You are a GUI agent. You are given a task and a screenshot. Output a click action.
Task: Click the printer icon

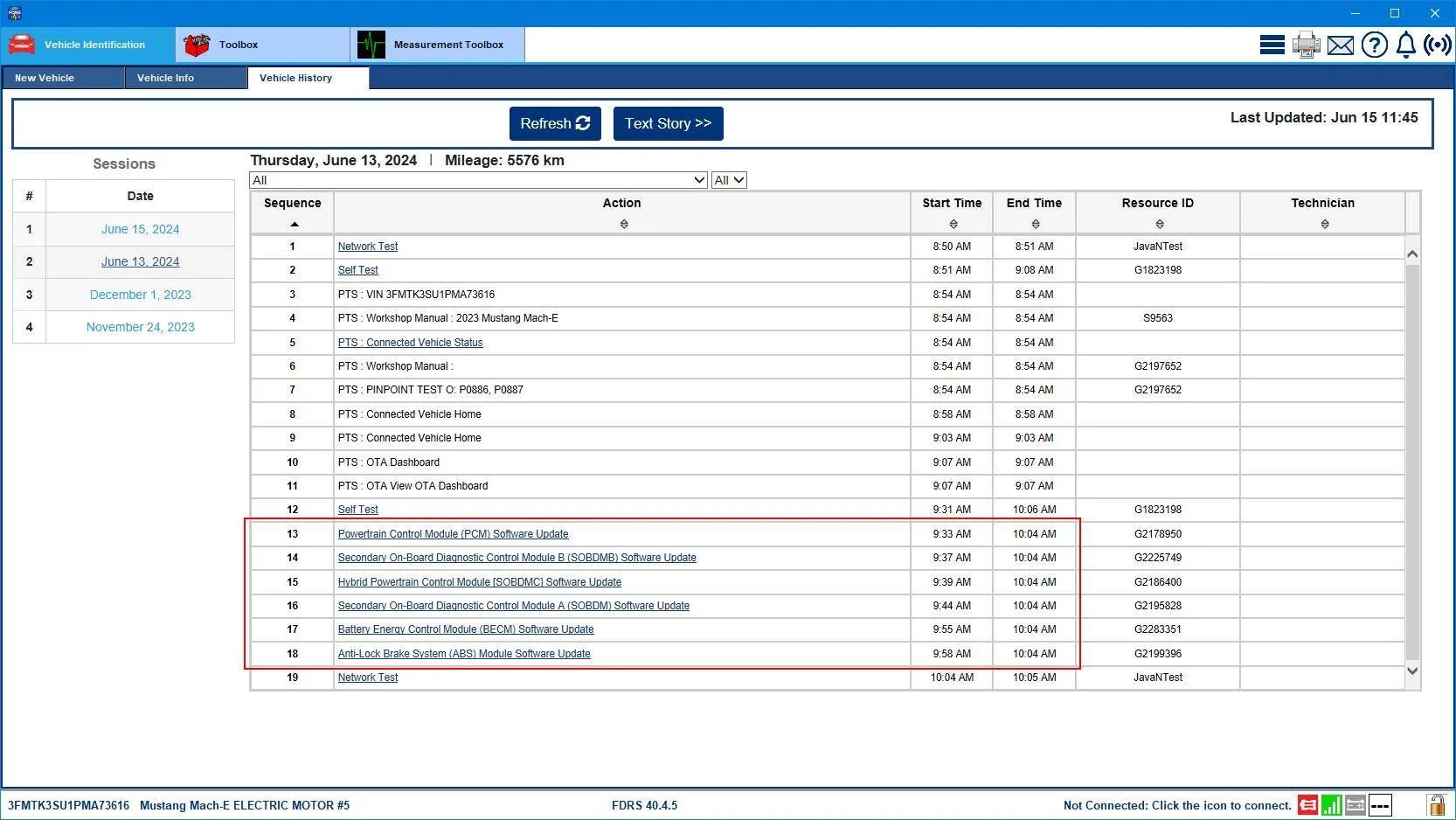point(1306,45)
